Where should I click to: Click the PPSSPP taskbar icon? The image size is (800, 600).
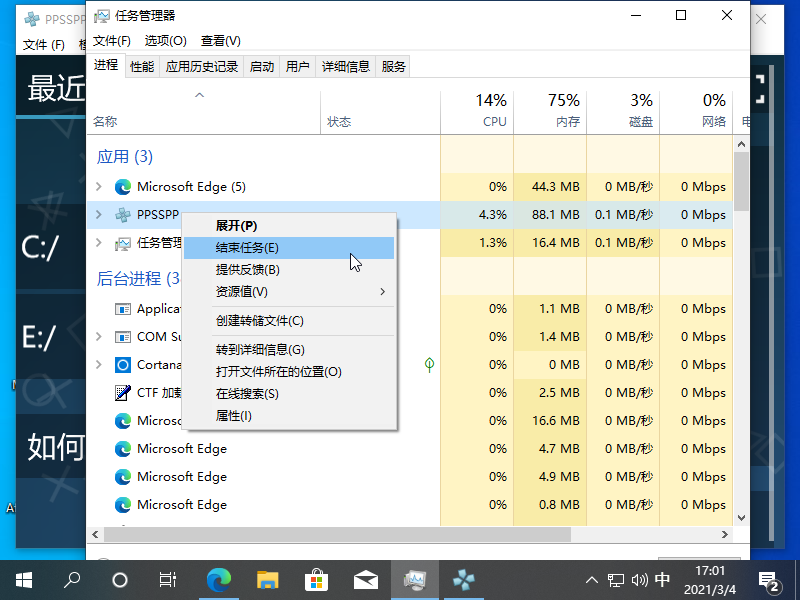click(x=463, y=579)
